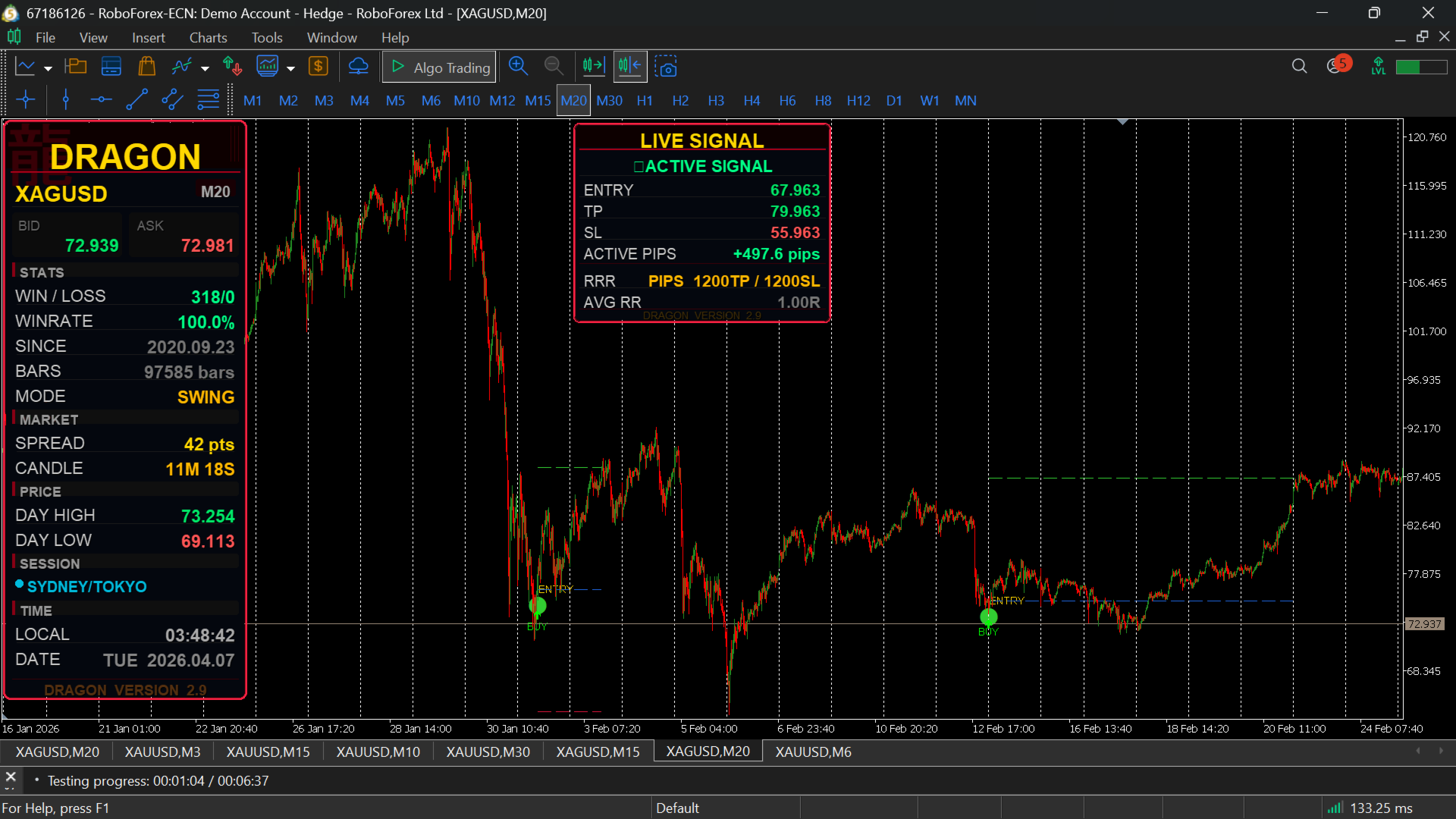Expand the chart type dropdown arrow
The height and width of the screenshot is (819, 1456).
[x=48, y=68]
